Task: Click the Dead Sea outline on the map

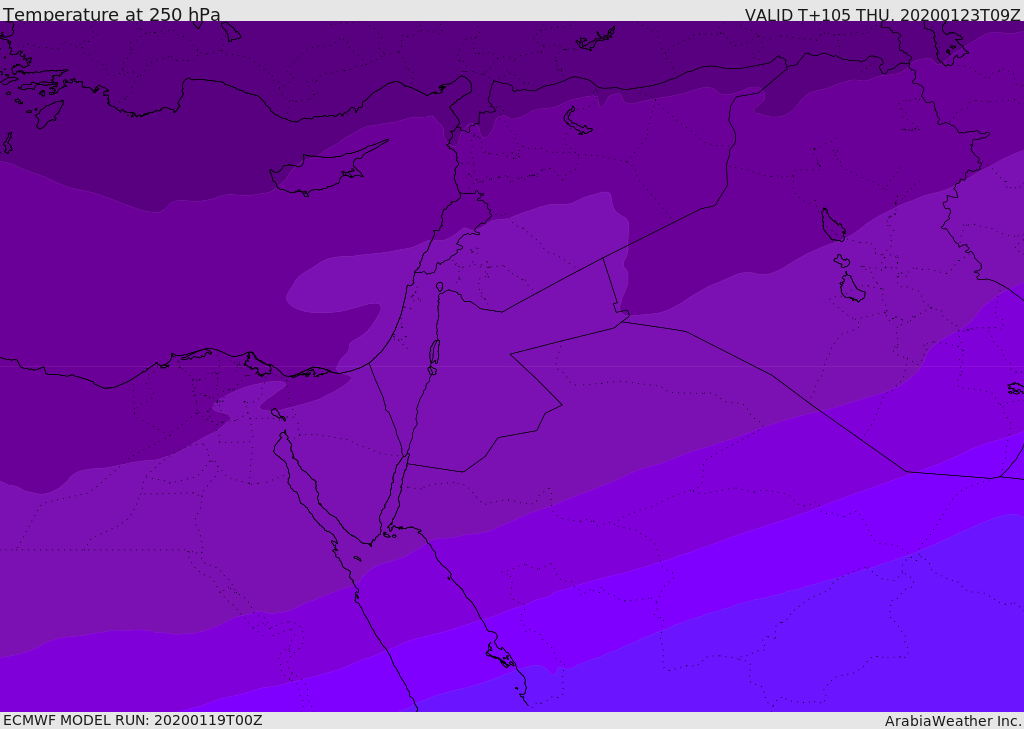Action: tap(434, 357)
